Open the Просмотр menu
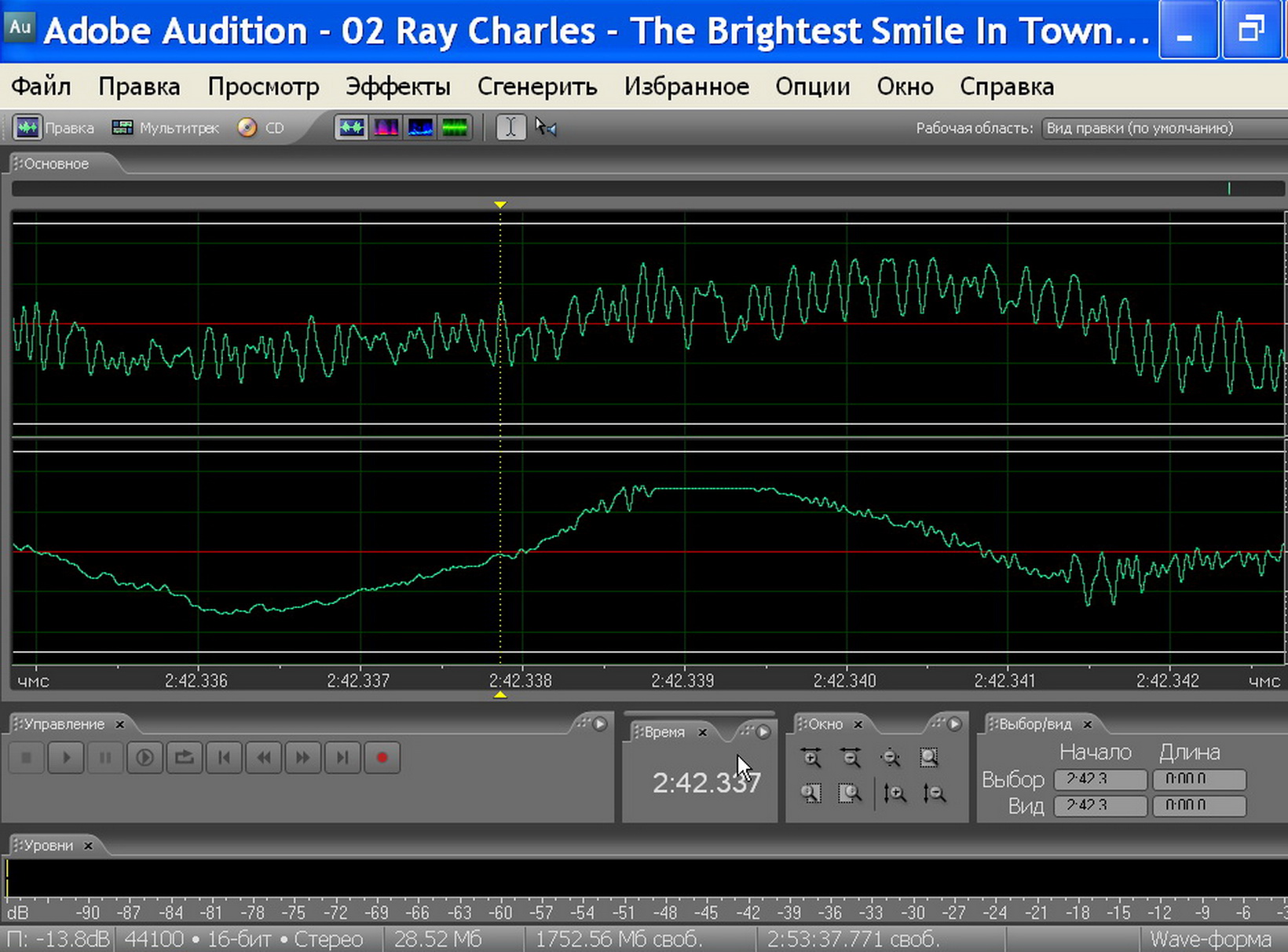This screenshot has height=952, width=1288. 263,86
